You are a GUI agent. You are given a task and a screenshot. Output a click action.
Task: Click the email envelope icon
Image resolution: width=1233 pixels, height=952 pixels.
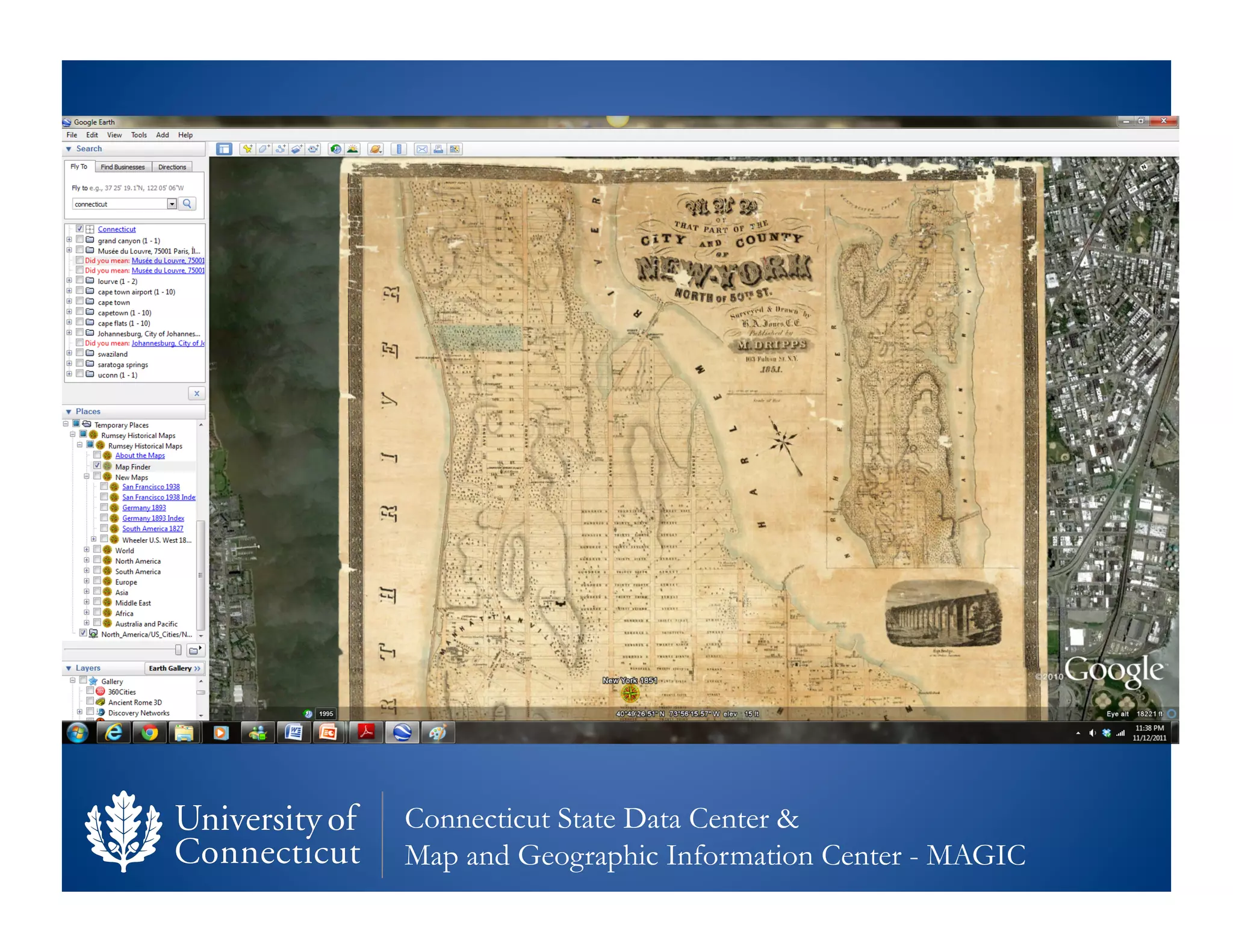coord(422,149)
